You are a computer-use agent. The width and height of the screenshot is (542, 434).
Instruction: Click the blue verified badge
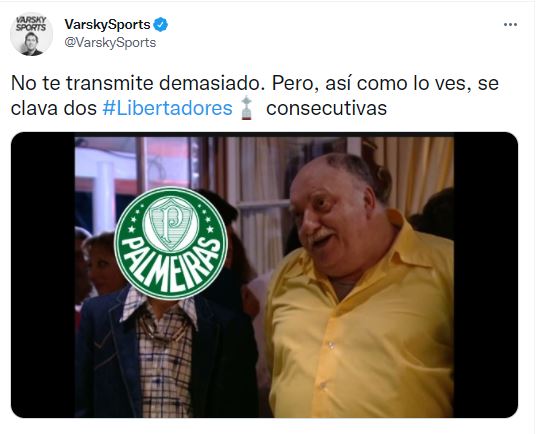click(x=160, y=25)
